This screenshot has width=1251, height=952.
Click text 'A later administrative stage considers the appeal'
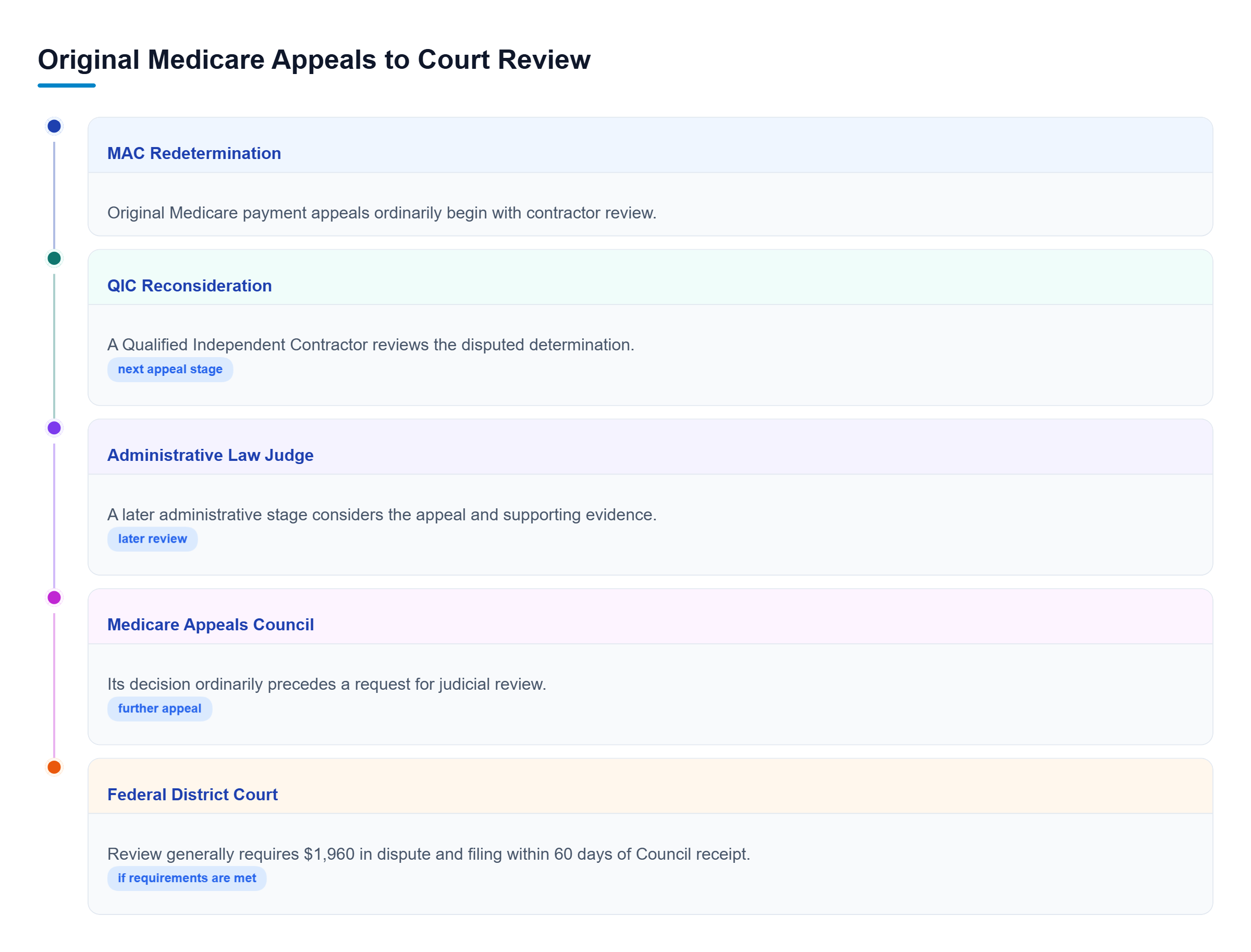pos(287,515)
